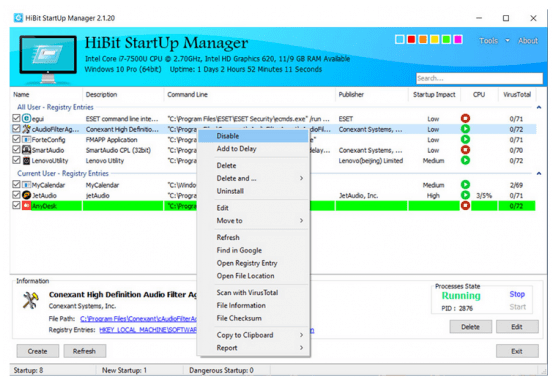This screenshot has width=552, height=383.
Task: Choose 'Open Registry Entry' menu item
Action: [253, 263]
